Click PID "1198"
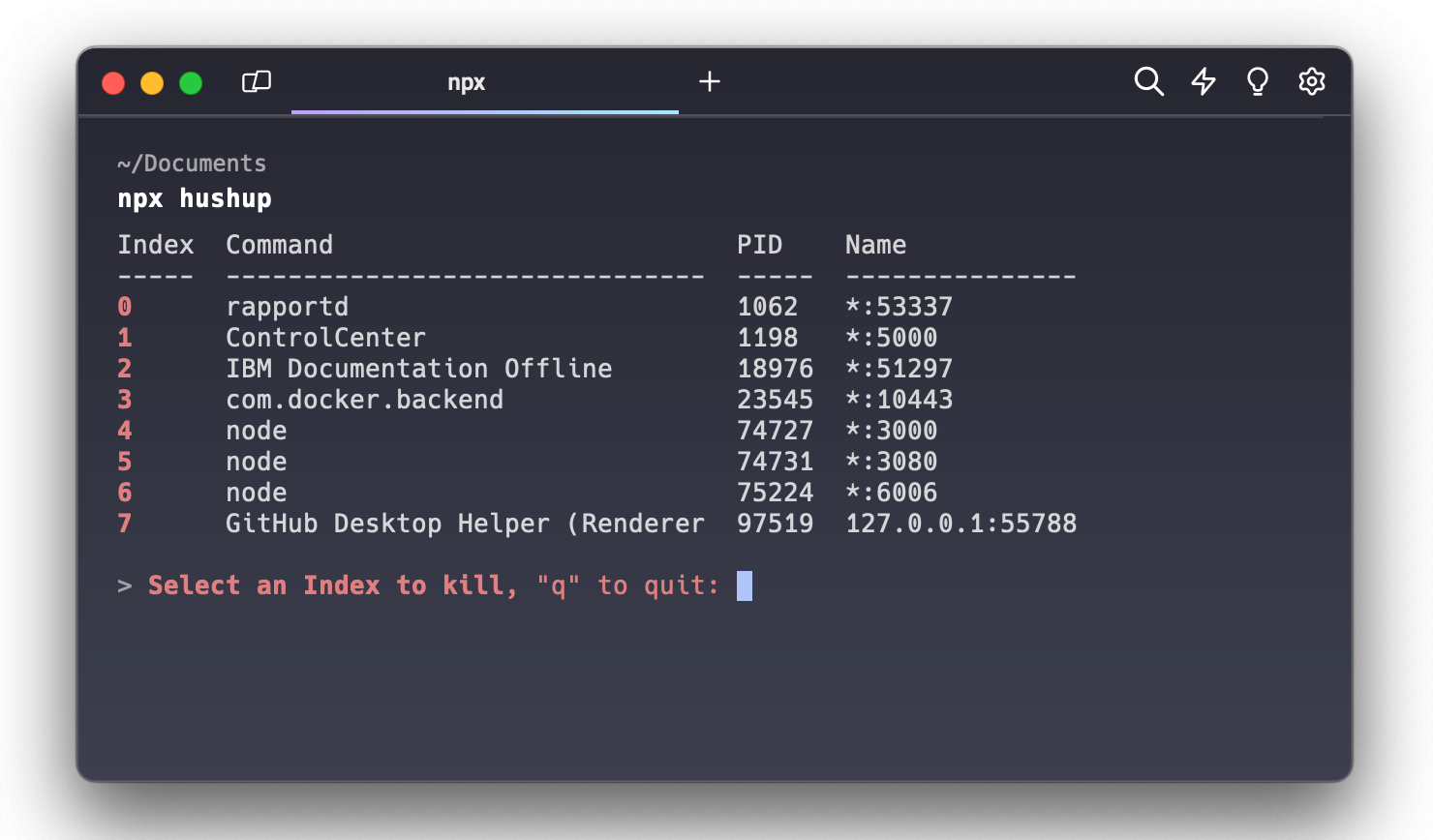Viewport: 1433px width, 840px height. (x=768, y=338)
